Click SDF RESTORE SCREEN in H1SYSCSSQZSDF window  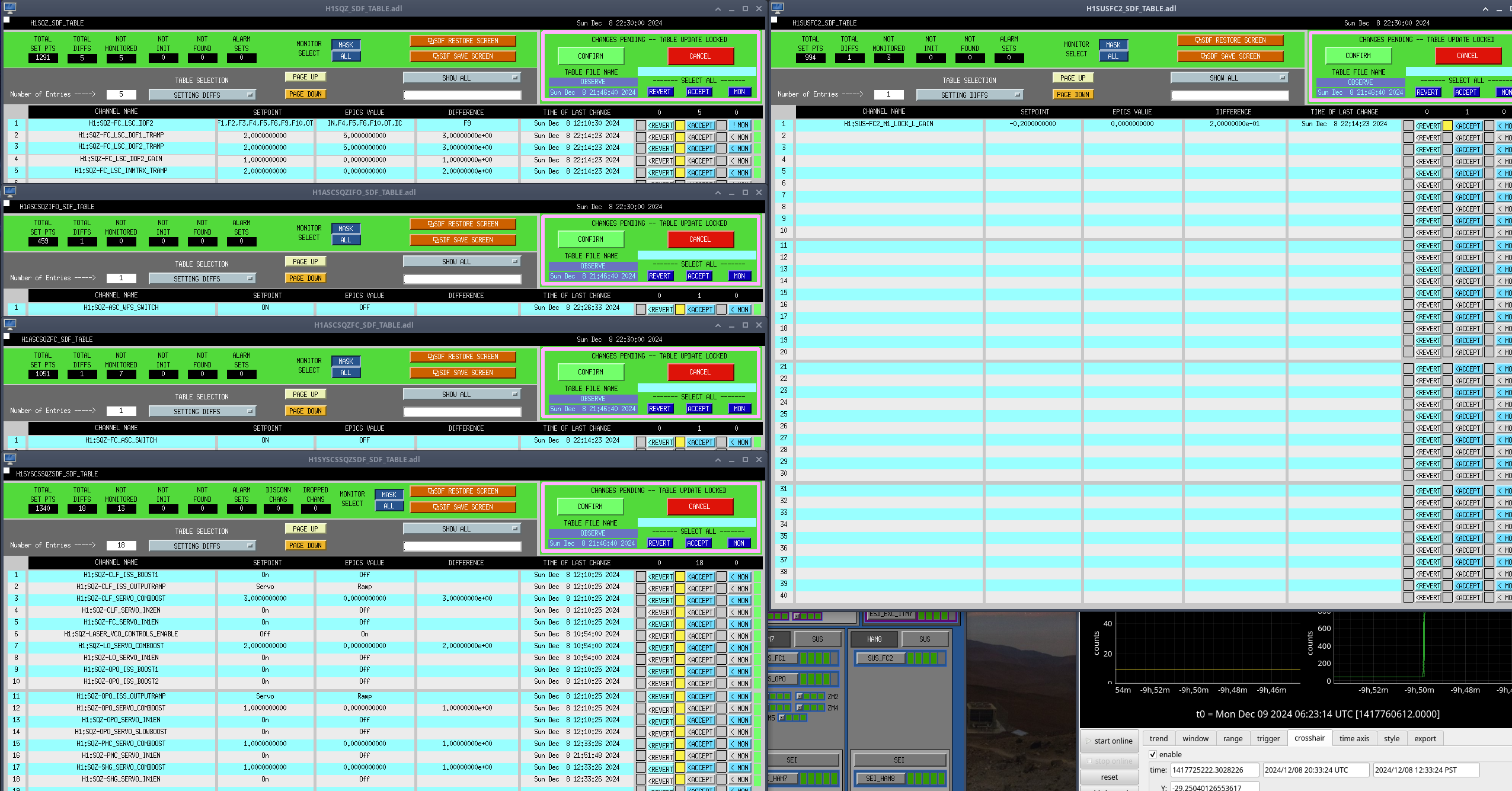pos(463,491)
